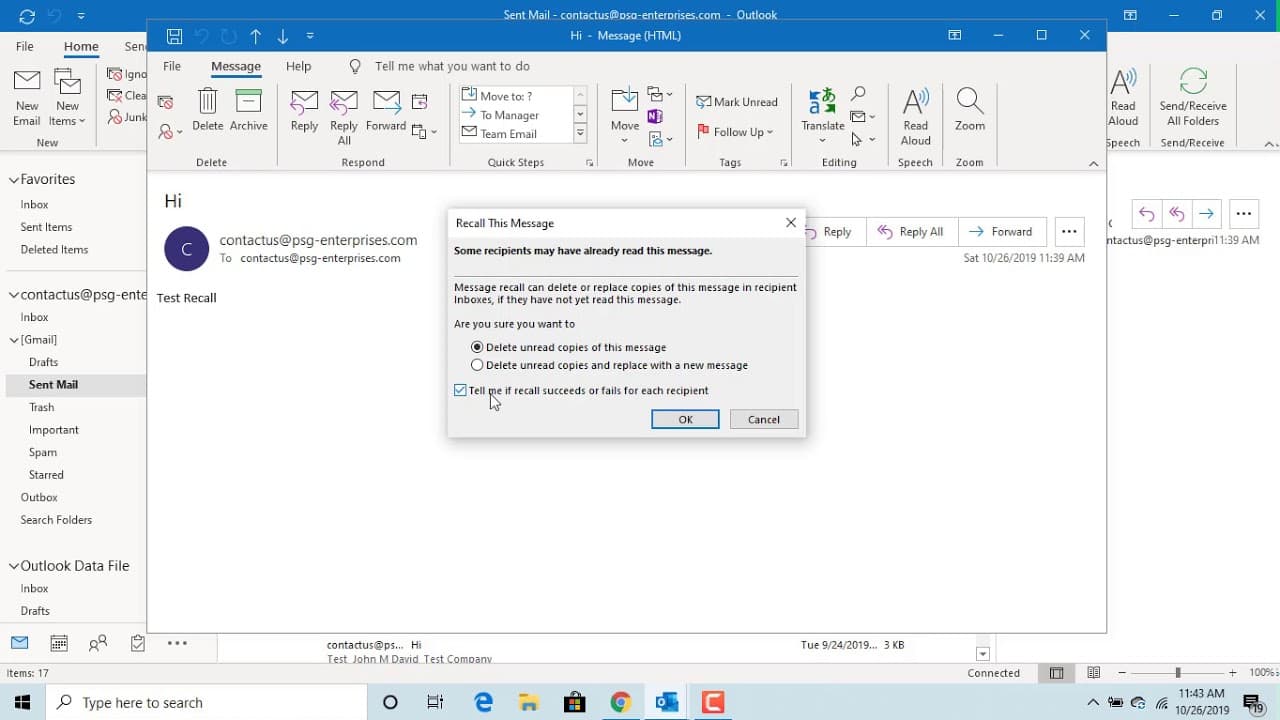Click Reply button in message header
Image resolution: width=1280 pixels, height=720 pixels.
(x=828, y=231)
